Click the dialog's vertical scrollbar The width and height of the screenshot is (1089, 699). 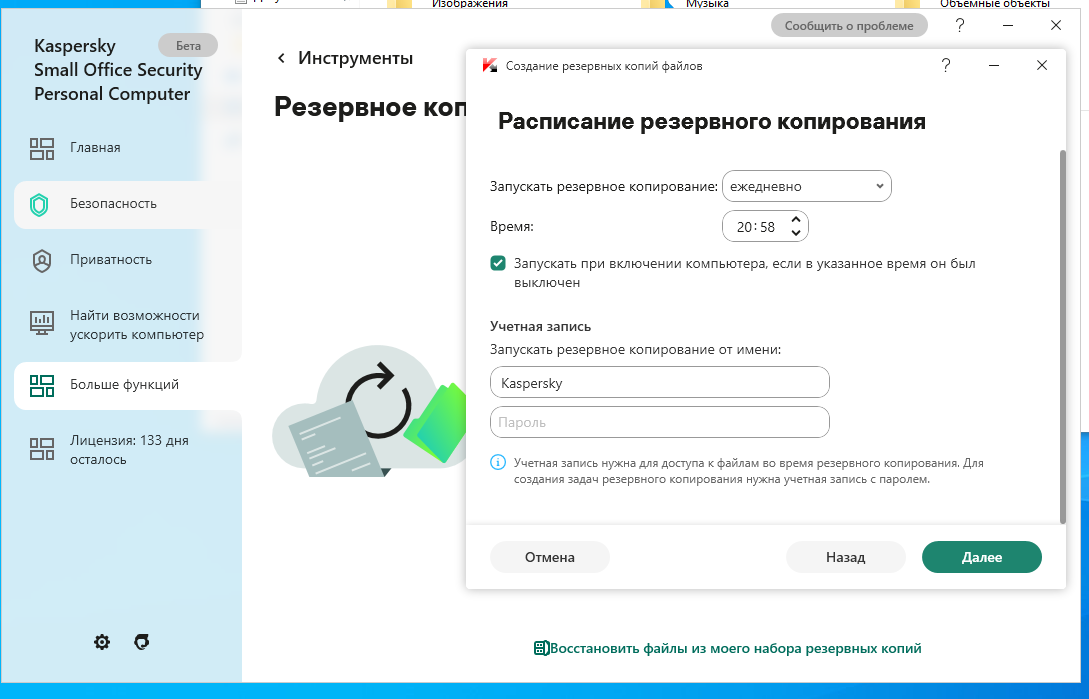[1063, 336]
